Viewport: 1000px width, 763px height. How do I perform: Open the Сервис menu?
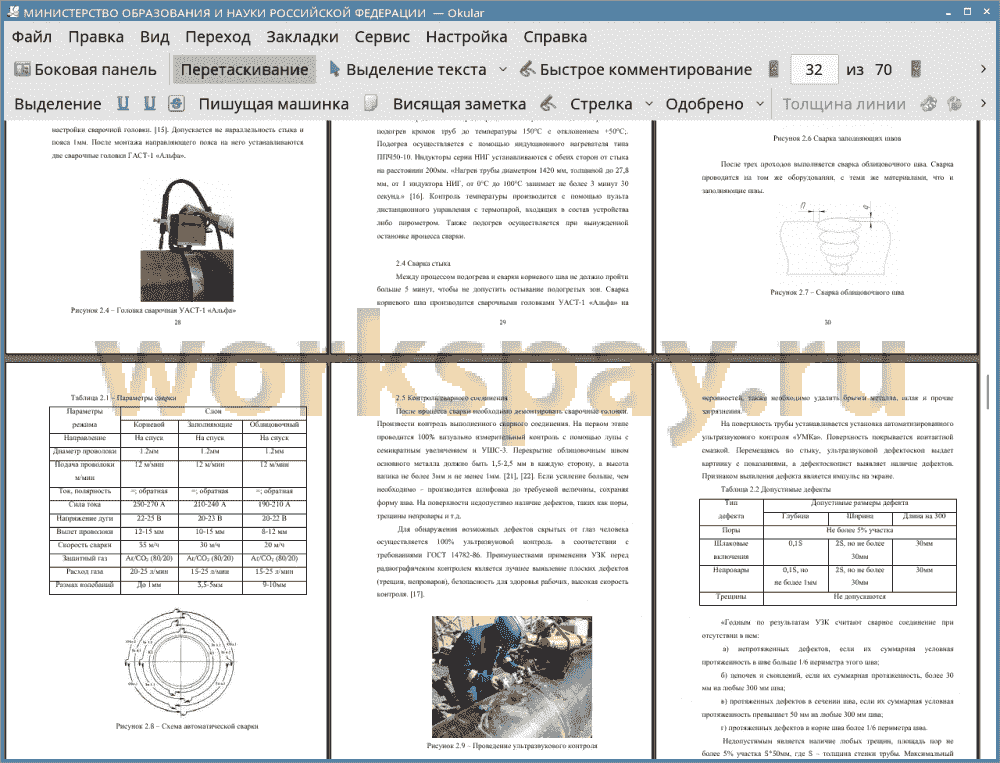382,37
